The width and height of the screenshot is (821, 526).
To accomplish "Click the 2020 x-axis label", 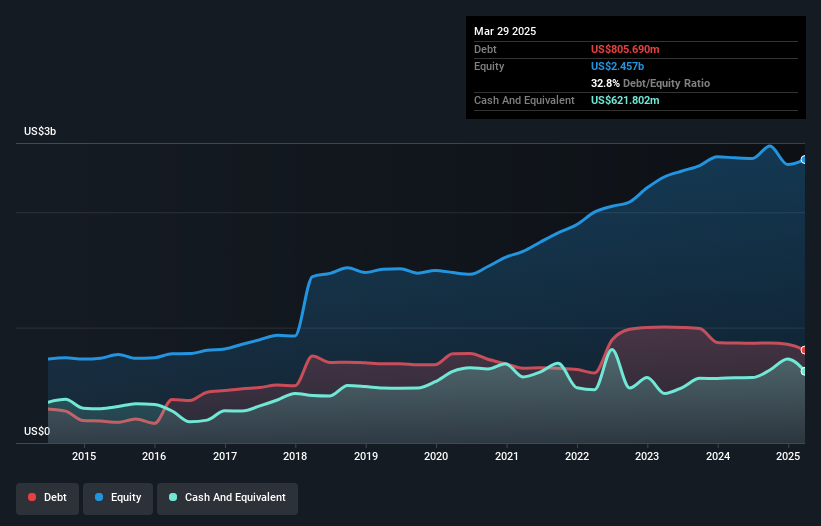I will pyautogui.click(x=436, y=456).
